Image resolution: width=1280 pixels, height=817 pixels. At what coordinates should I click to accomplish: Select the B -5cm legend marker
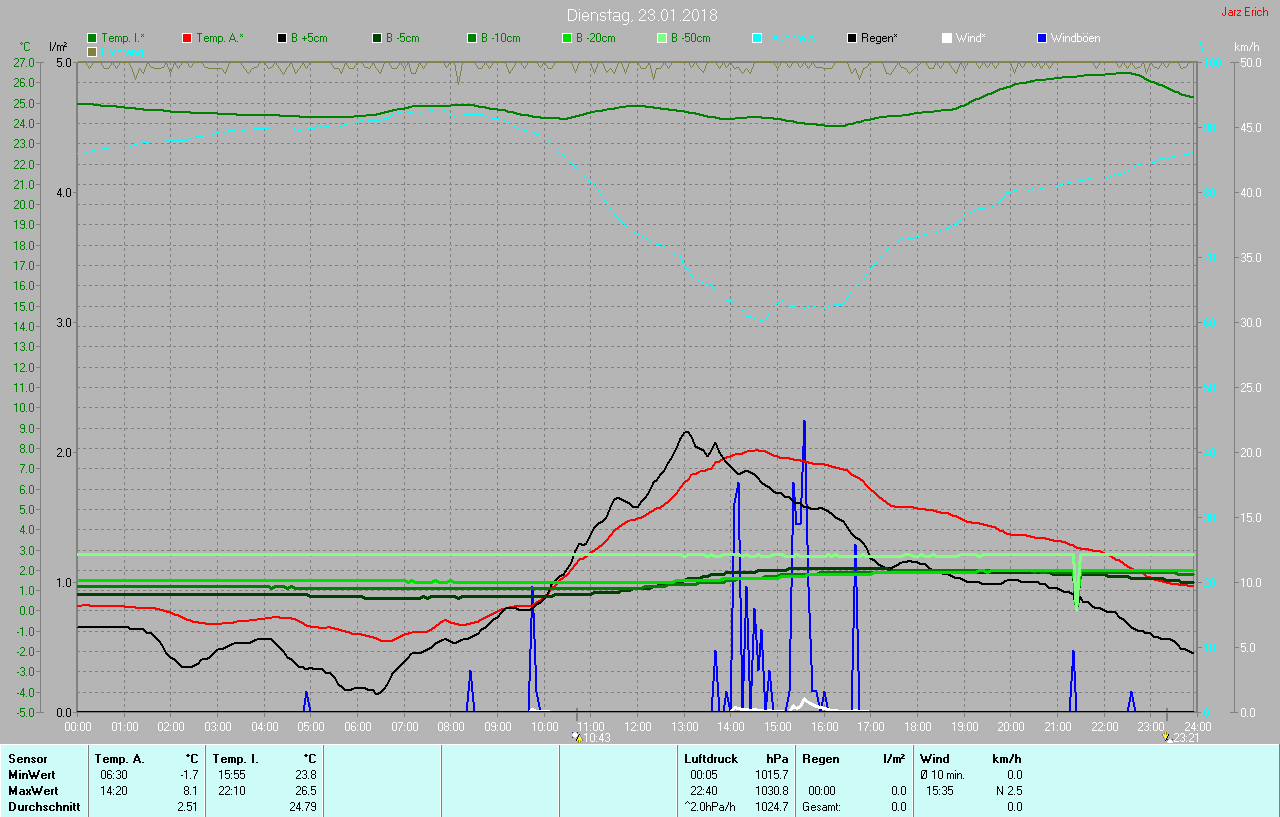tap(377, 38)
